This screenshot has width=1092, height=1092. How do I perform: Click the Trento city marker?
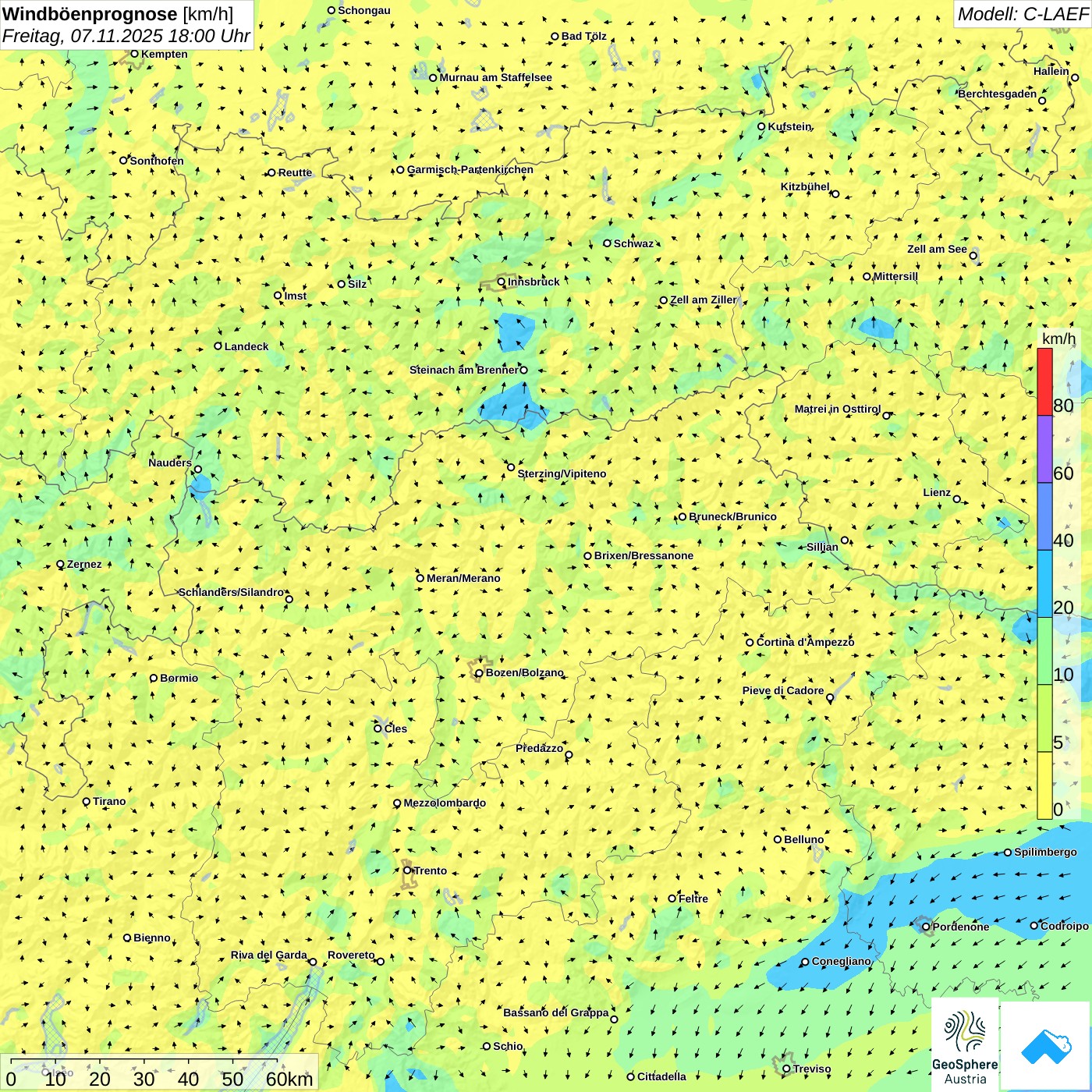point(407,870)
